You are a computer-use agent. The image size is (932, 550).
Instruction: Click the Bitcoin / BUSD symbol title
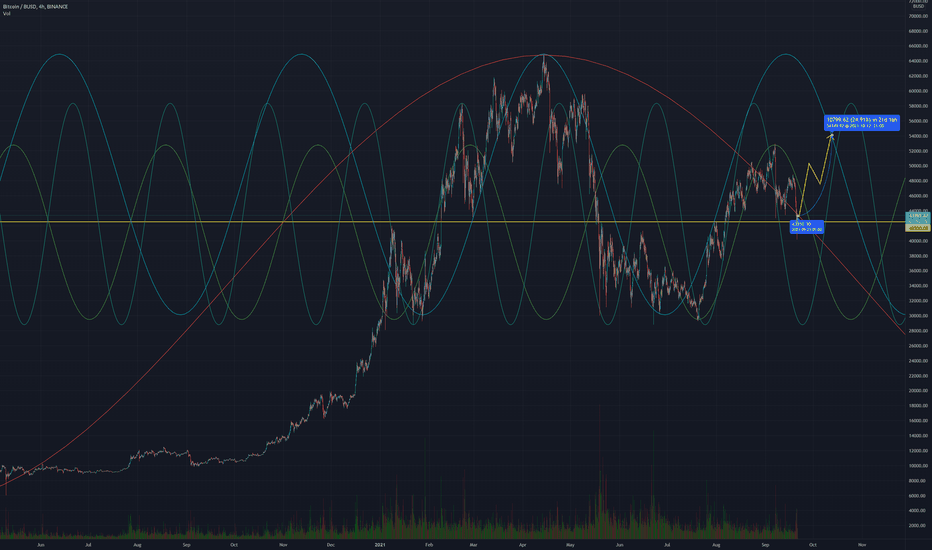pyautogui.click(x=35, y=7)
